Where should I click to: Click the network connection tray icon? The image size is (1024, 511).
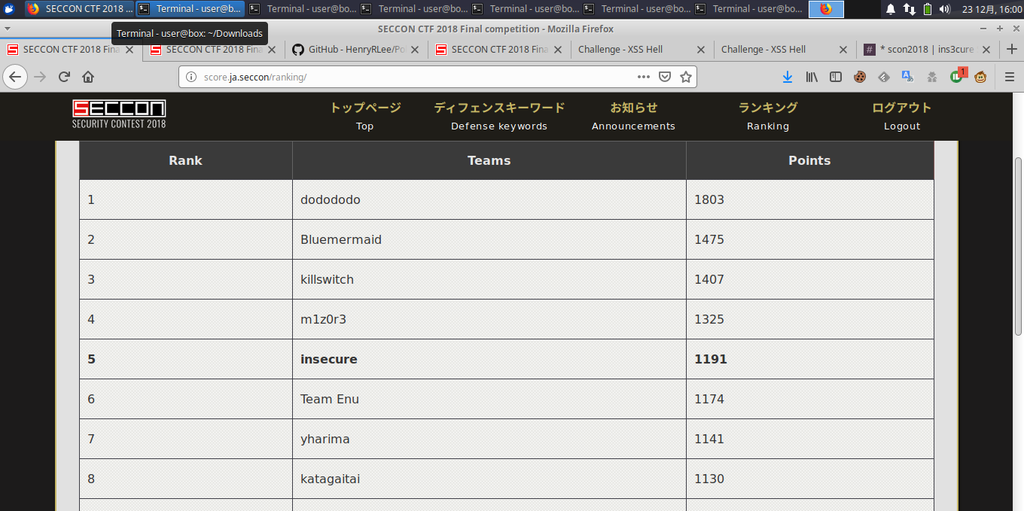(x=909, y=9)
